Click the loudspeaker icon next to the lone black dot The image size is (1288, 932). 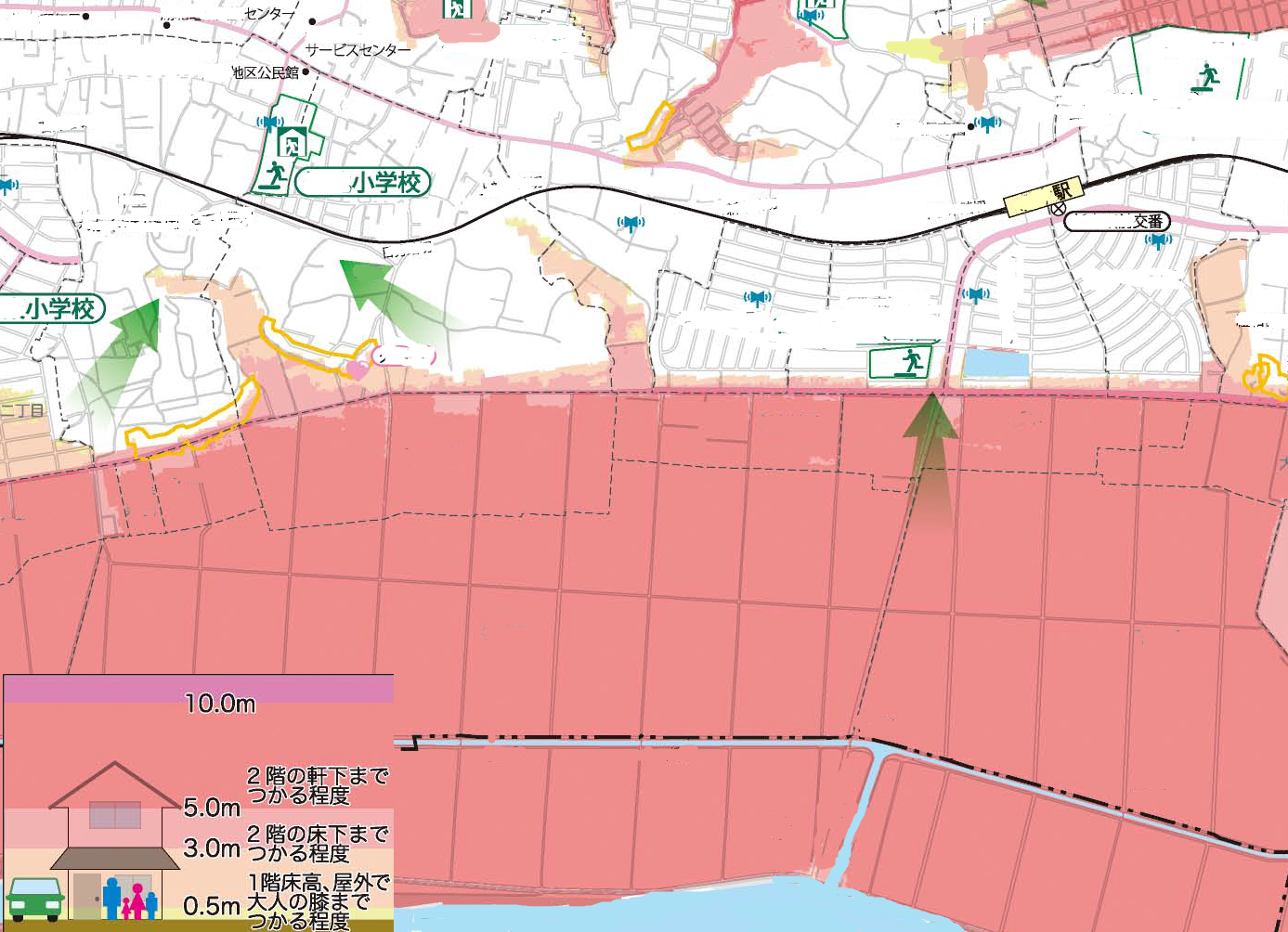pos(988,123)
